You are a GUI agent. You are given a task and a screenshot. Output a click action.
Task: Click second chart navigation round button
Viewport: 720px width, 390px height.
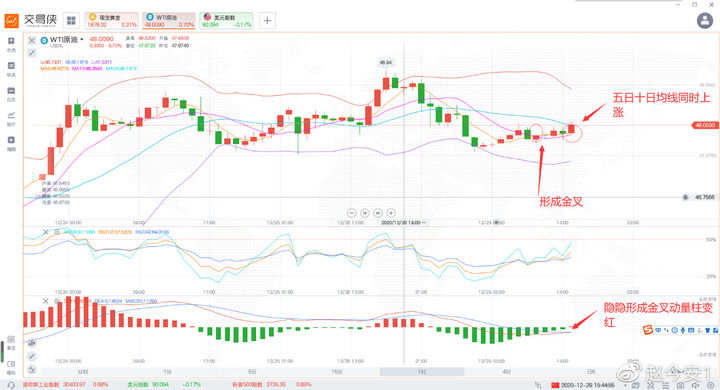tap(365, 213)
